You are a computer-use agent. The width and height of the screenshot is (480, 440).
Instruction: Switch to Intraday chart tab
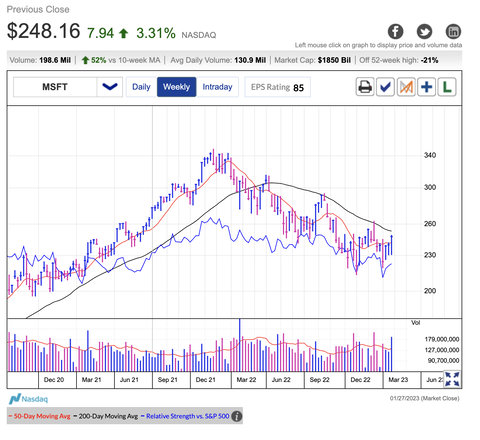coord(217,87)
